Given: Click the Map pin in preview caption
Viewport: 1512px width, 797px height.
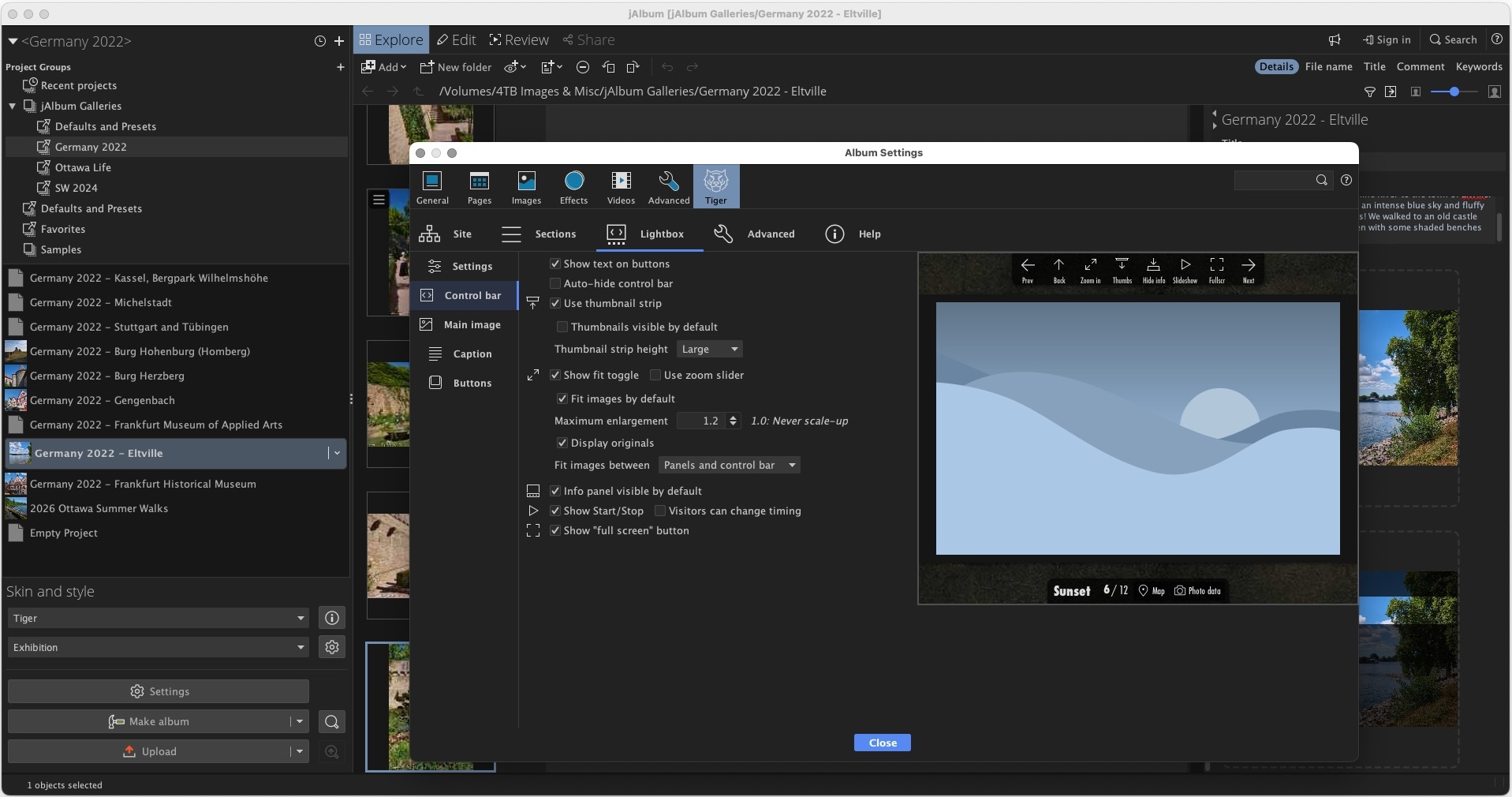Looking at the screenshot, I should 1152,590.
